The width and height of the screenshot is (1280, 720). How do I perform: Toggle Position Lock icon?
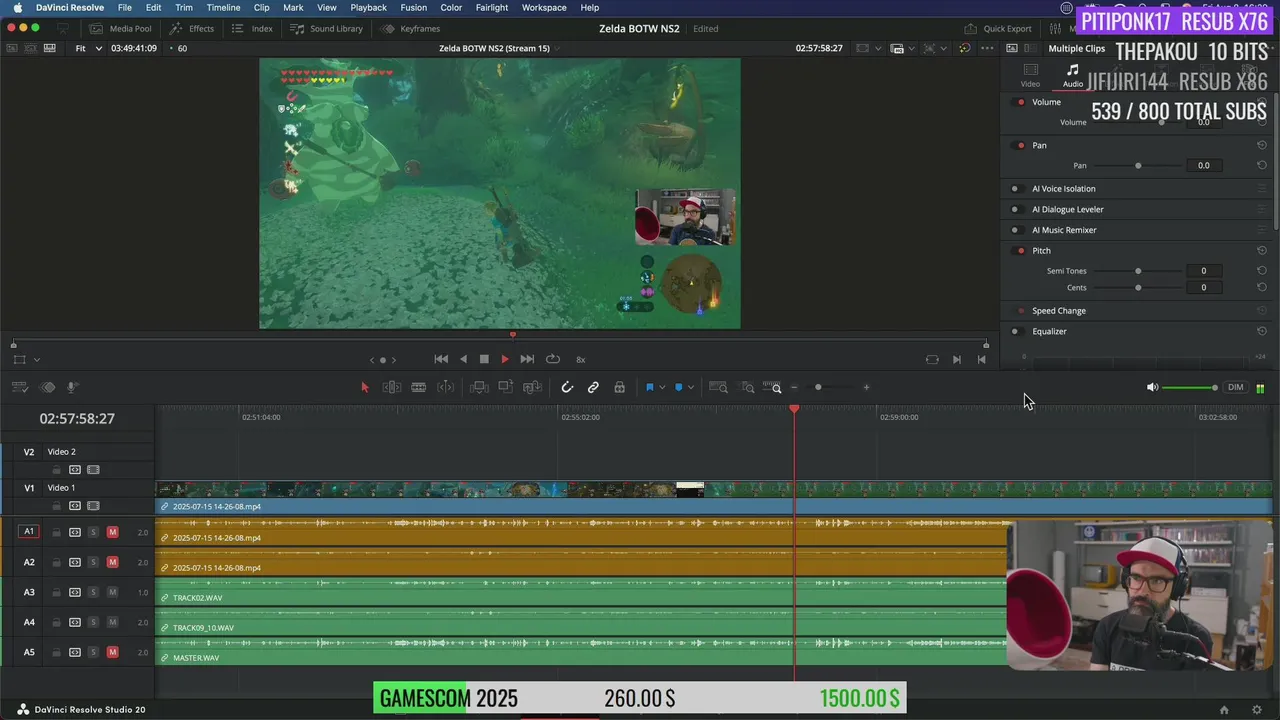point(620,387)
